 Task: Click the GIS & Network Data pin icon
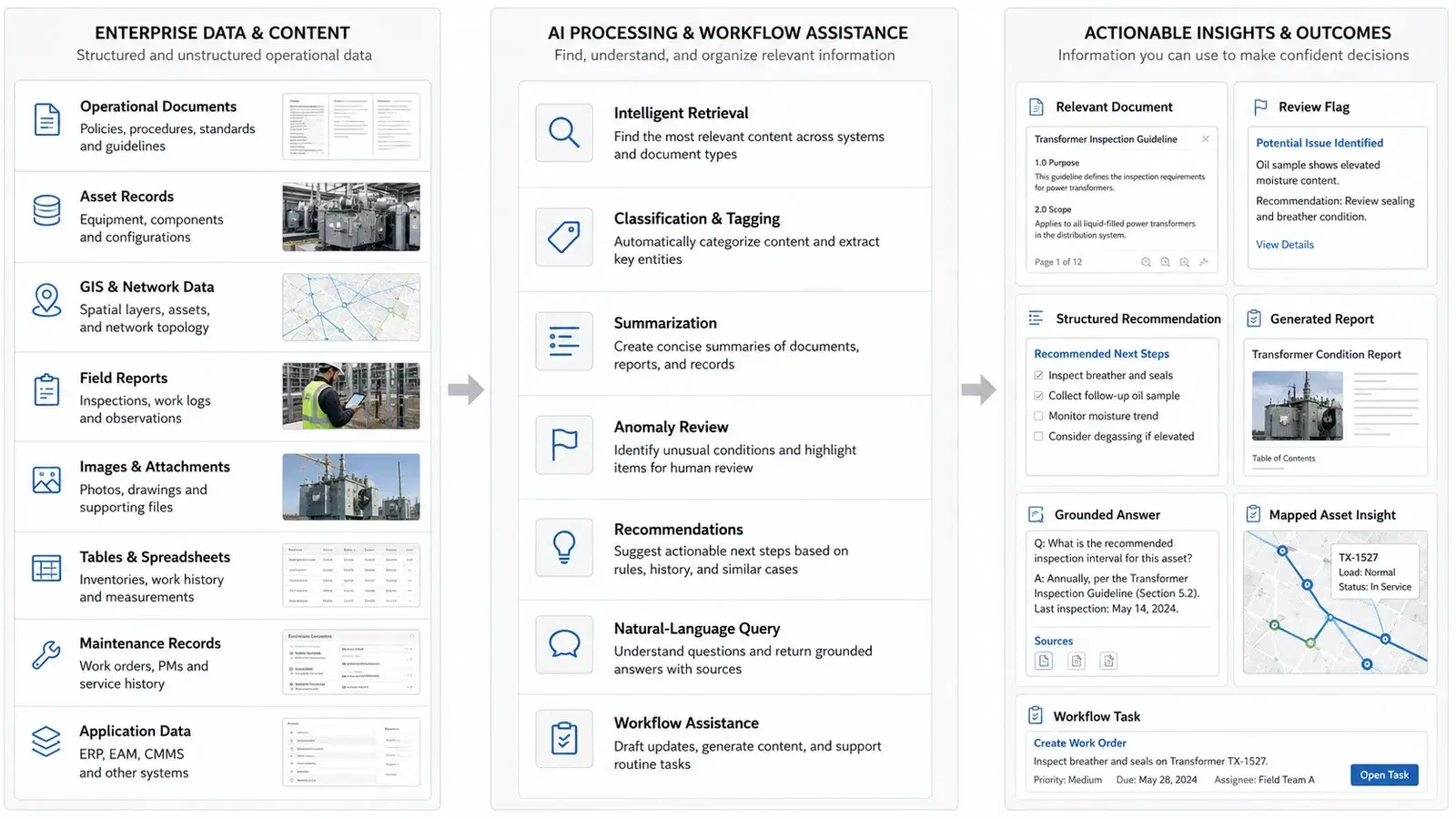tap(46, 300)
